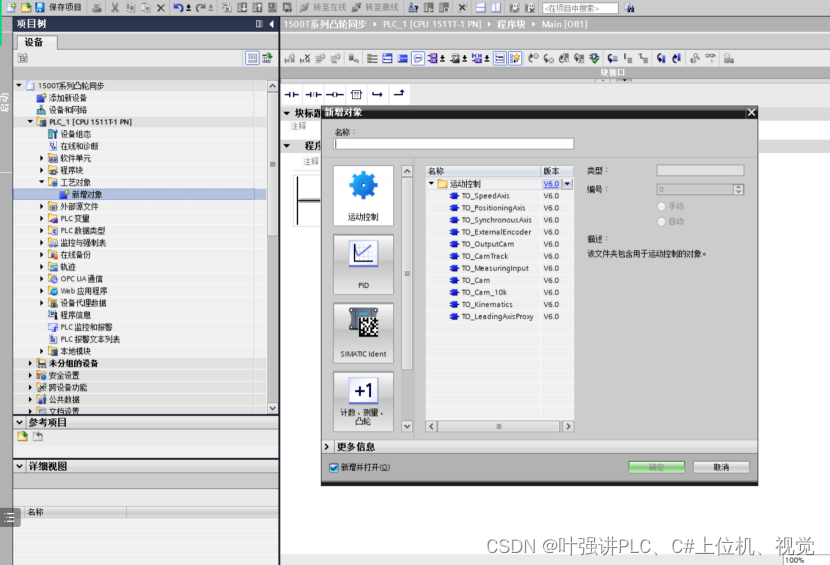This screenshot has width=830, height=565.
Task: Select the 自动 radio button
Action: pyautogui.click(x=661, y=221)
